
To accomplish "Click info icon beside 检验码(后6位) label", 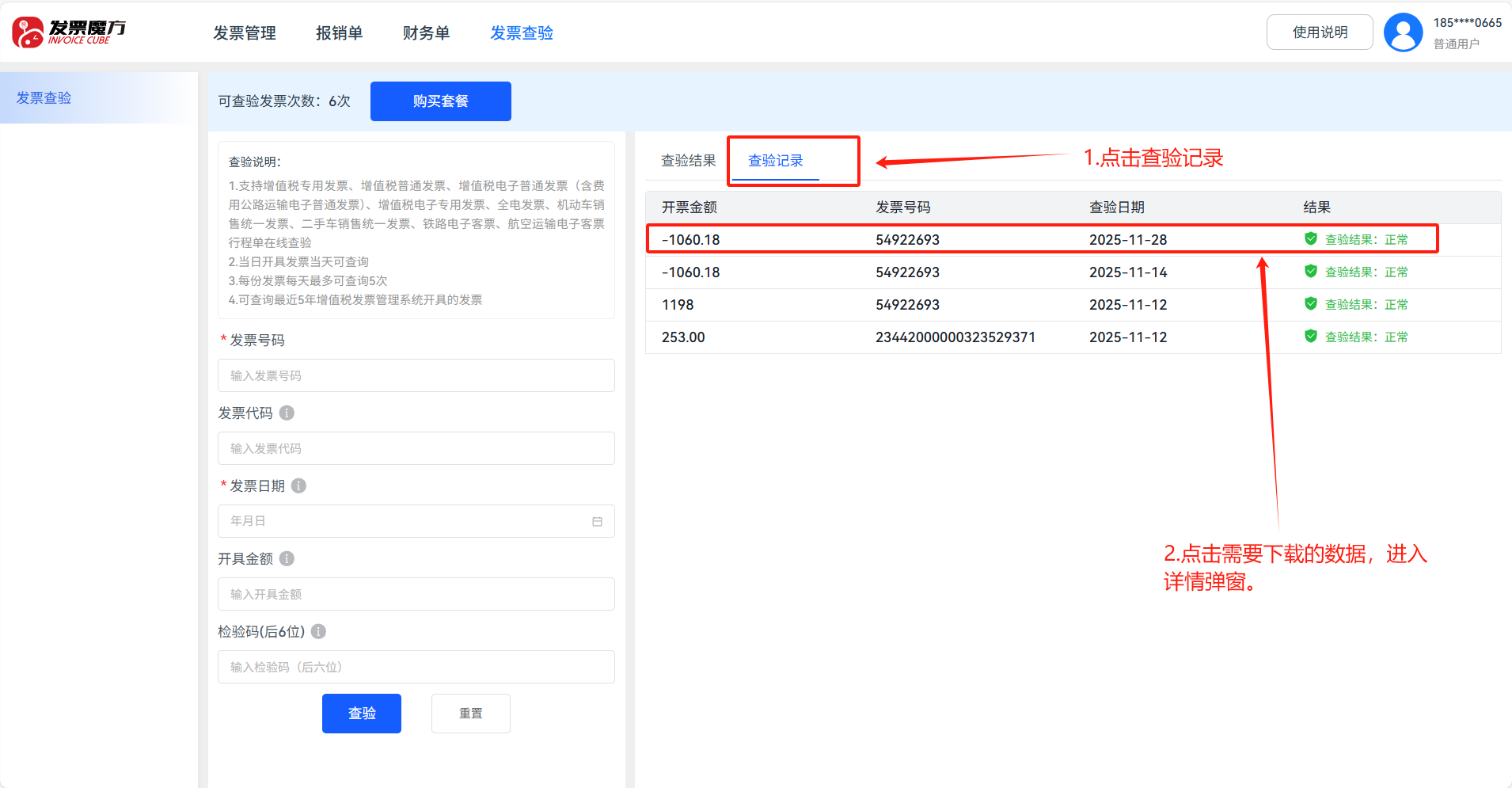I will pos(318,631).
